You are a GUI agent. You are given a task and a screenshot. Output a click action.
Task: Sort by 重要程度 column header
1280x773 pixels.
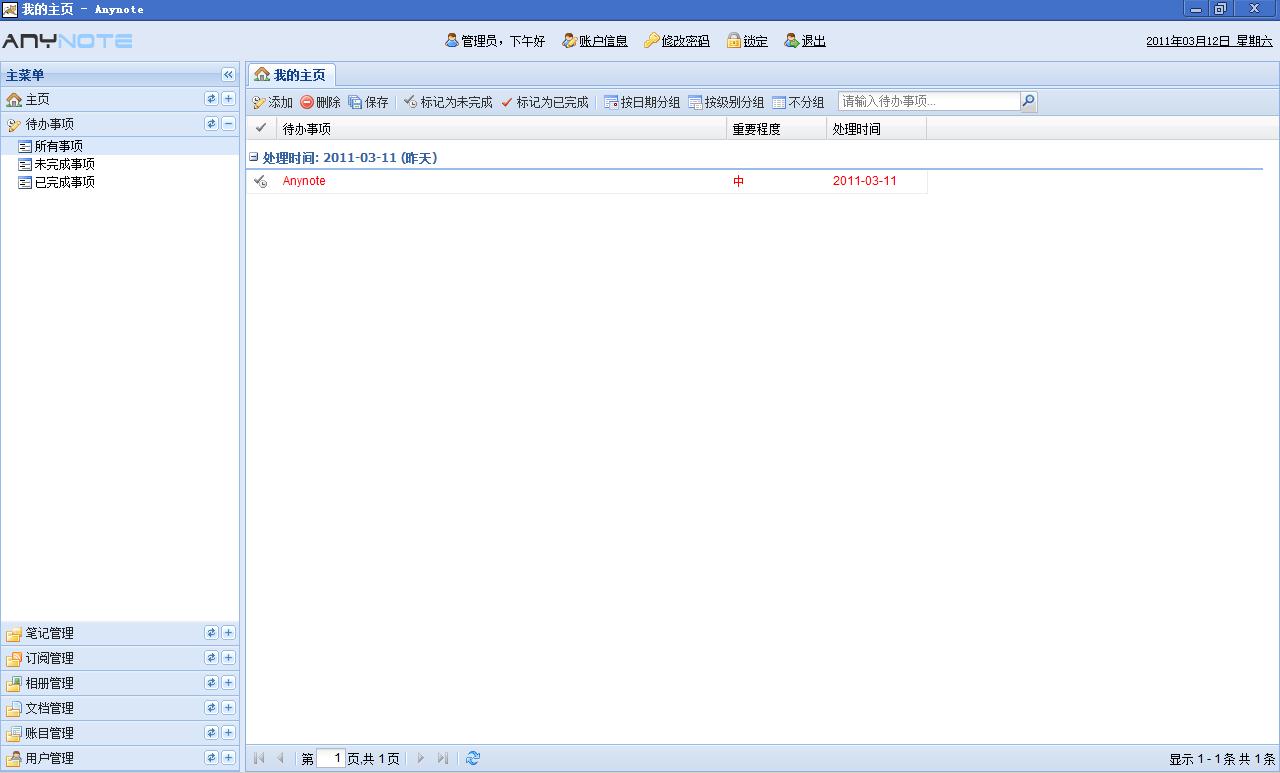[777, 128]
